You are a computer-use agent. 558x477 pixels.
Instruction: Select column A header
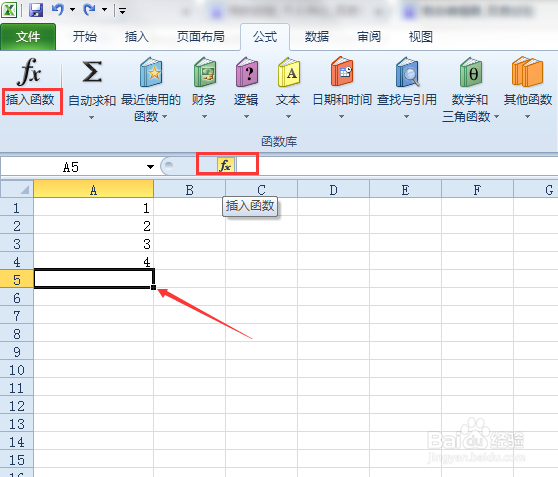[x=94, y=189]
